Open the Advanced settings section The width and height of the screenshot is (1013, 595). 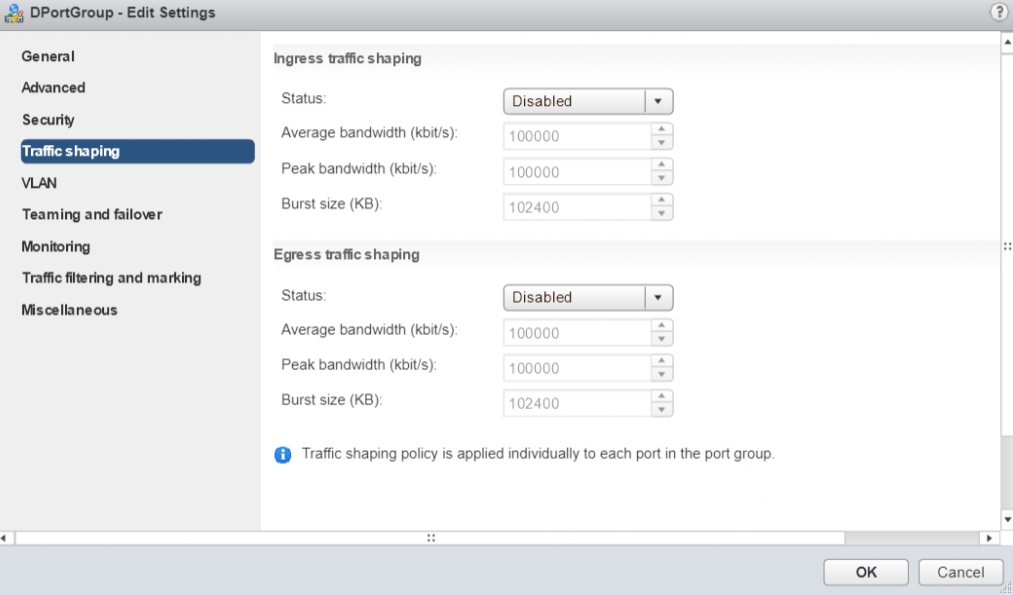53,88
